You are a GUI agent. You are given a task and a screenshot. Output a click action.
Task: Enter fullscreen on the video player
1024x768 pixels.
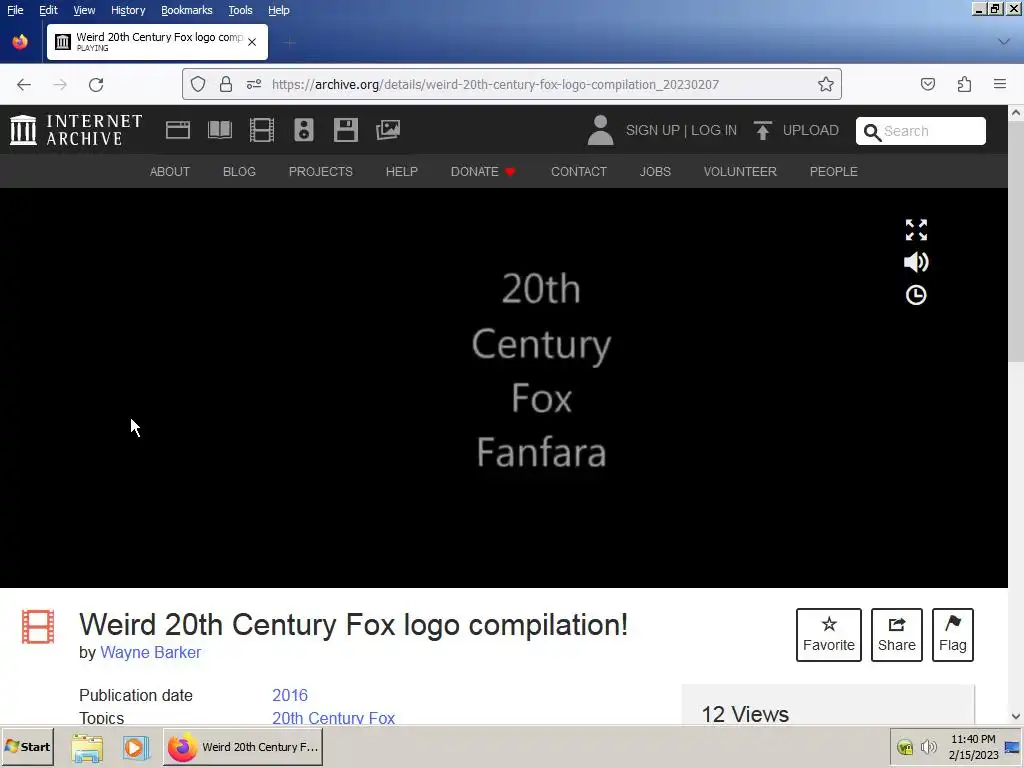click(x=916, y=230)
